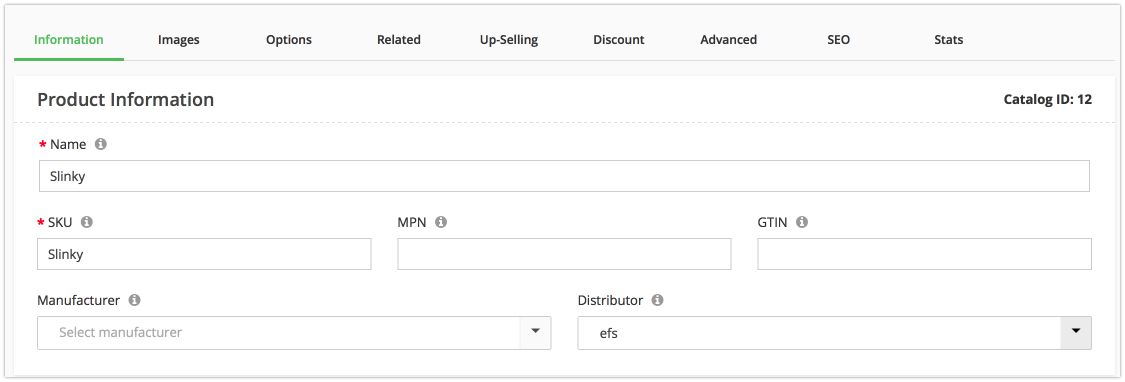
Task: Expand the Manufacturer dropdown arrow
Action: [535, 332]
